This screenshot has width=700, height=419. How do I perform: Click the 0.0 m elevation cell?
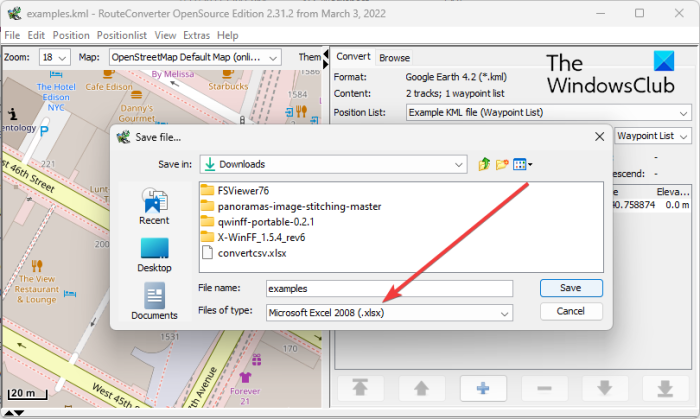point(677,205)
